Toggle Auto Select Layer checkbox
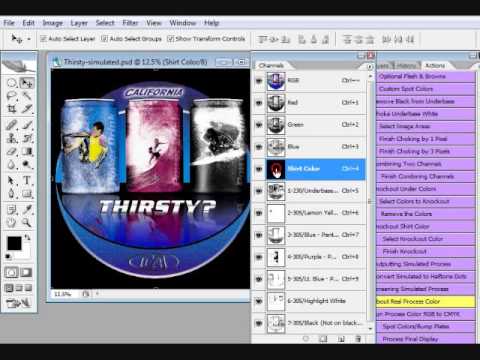Screen dimensions: 480x360 click(43, 39)
